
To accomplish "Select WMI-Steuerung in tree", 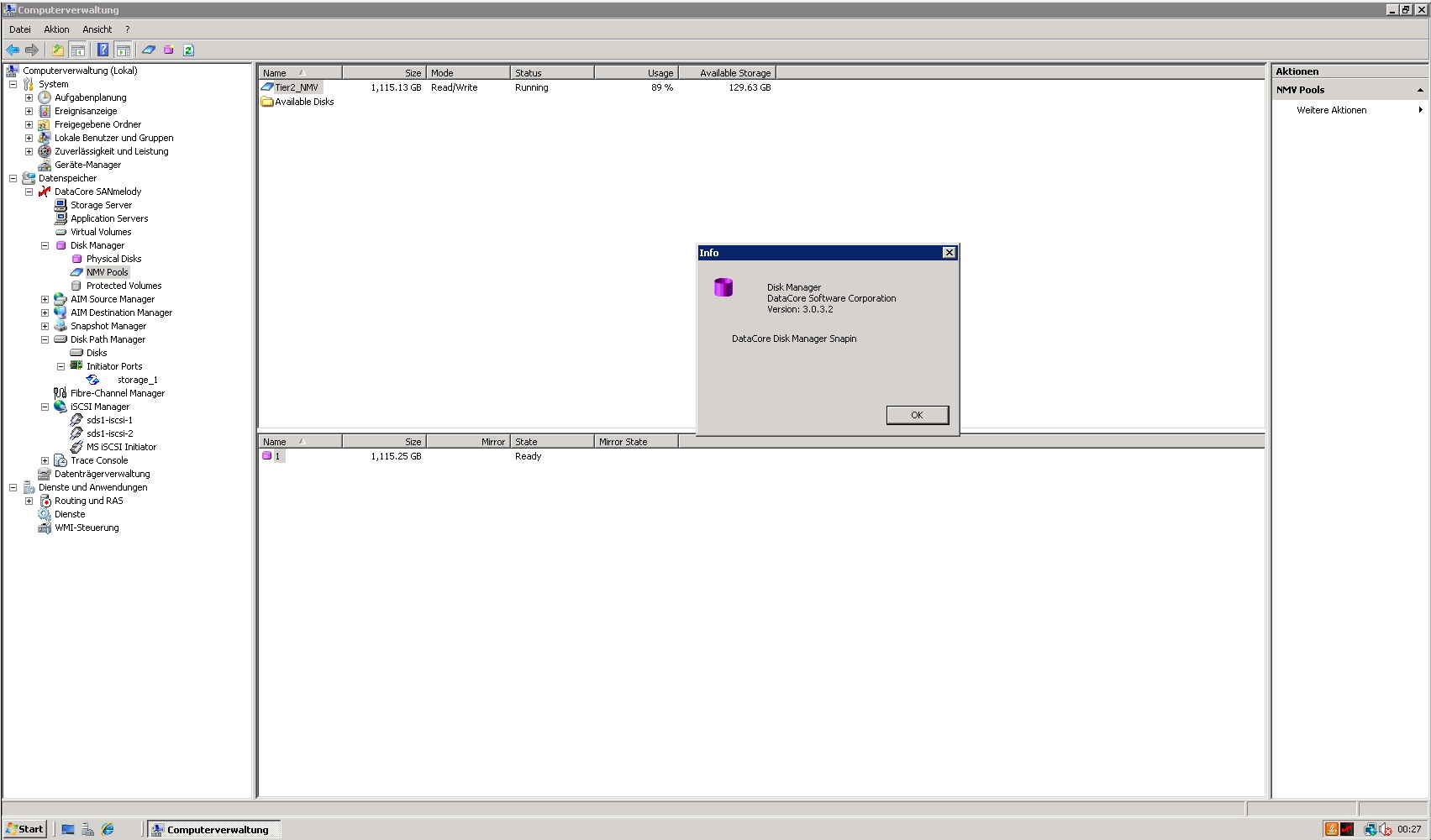I will (x=87, y=528).
